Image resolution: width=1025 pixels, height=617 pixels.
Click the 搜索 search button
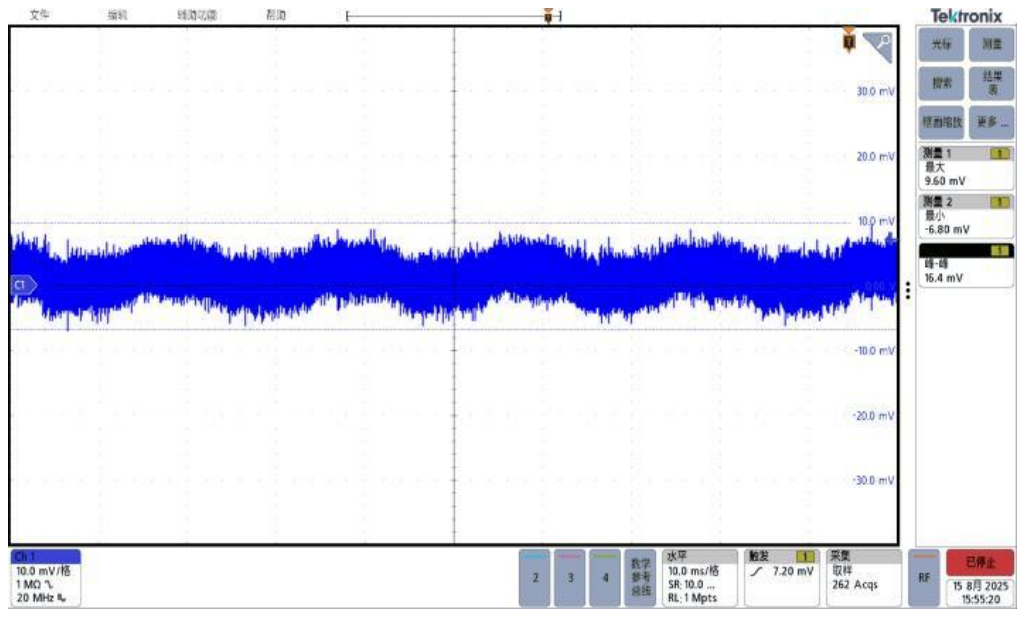click(941, 83)
